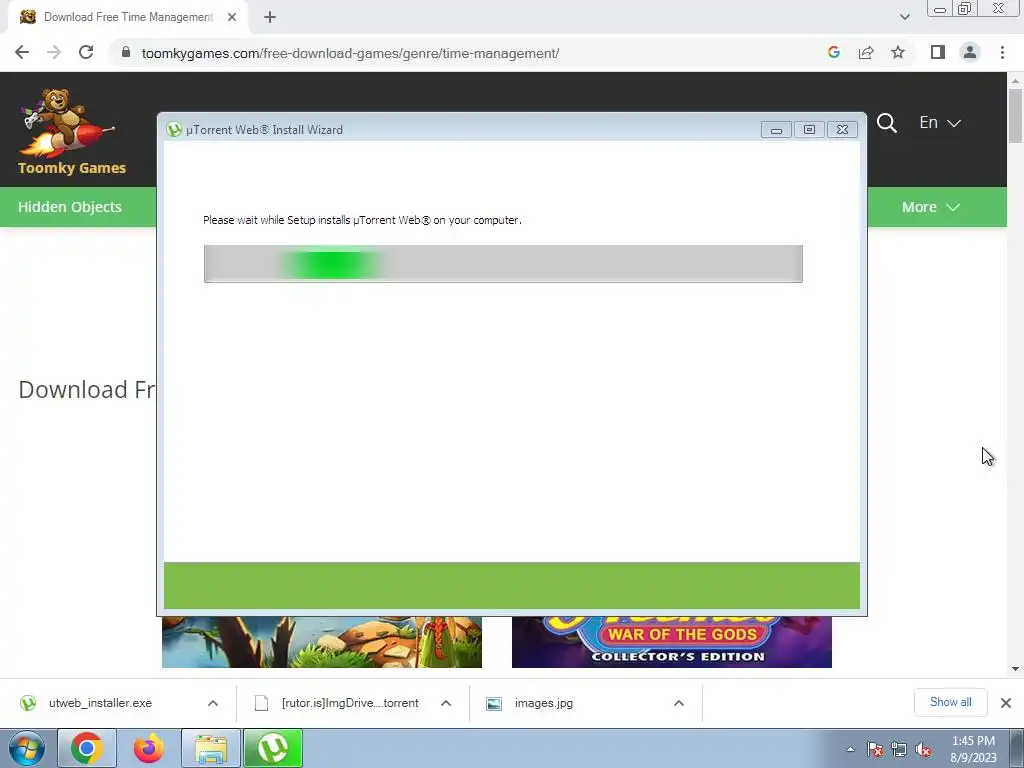Click page scrollbar down arrow
Screen dimensions: 1024x768
click(x=1015, y=669)
